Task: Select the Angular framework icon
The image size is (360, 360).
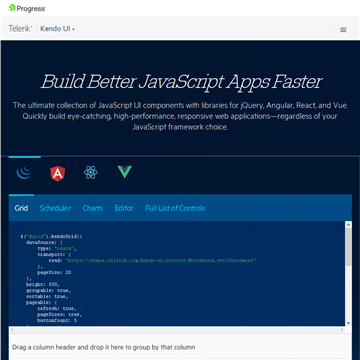Action: [x=58, y=173]
